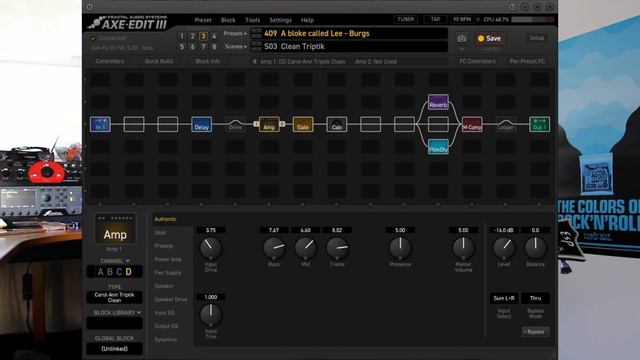Click the Tap tempo button
Viewport: 640px width, 360px height.
pos(436,19)
